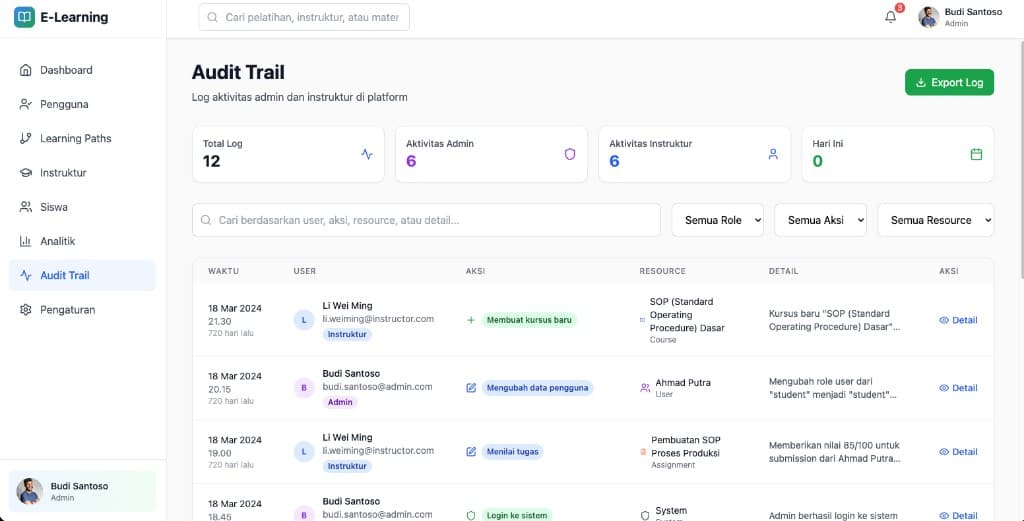This screenshot has width=1024, height=521.
Task: Click the Dashboard home icon in sidebar
Action: (25, 70)
